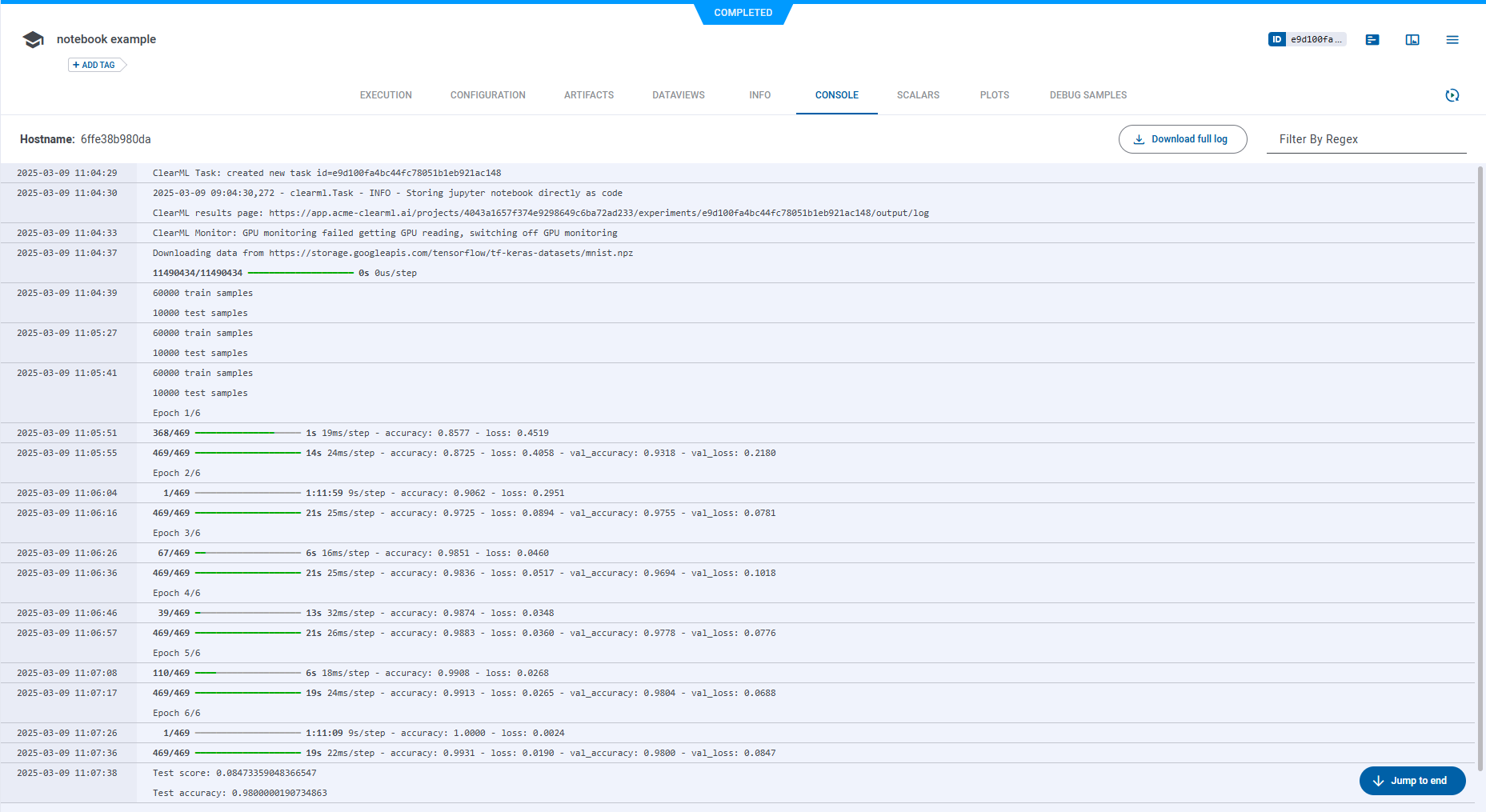Open the hamburger menu at top right
1486x812 pixels.
1452,39
